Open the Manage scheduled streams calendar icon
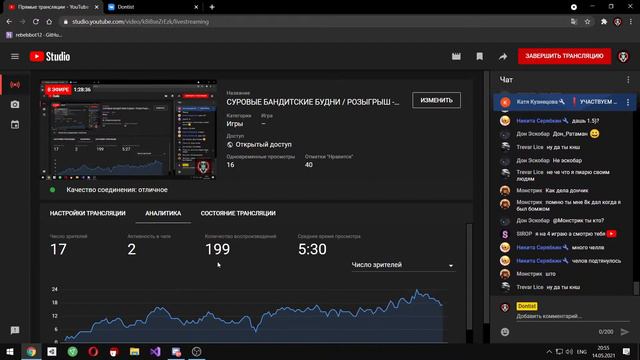This screenshot has height=360, width=640. pyautogui.click(x=15, y=124)
